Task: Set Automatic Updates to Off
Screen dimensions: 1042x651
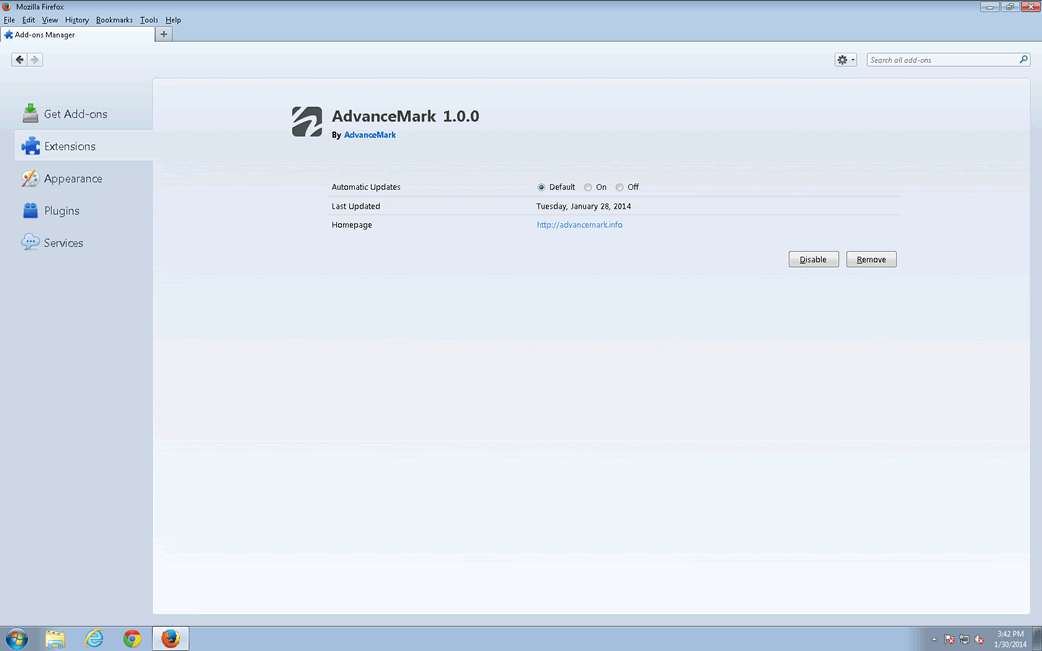Action: point(620,187)
